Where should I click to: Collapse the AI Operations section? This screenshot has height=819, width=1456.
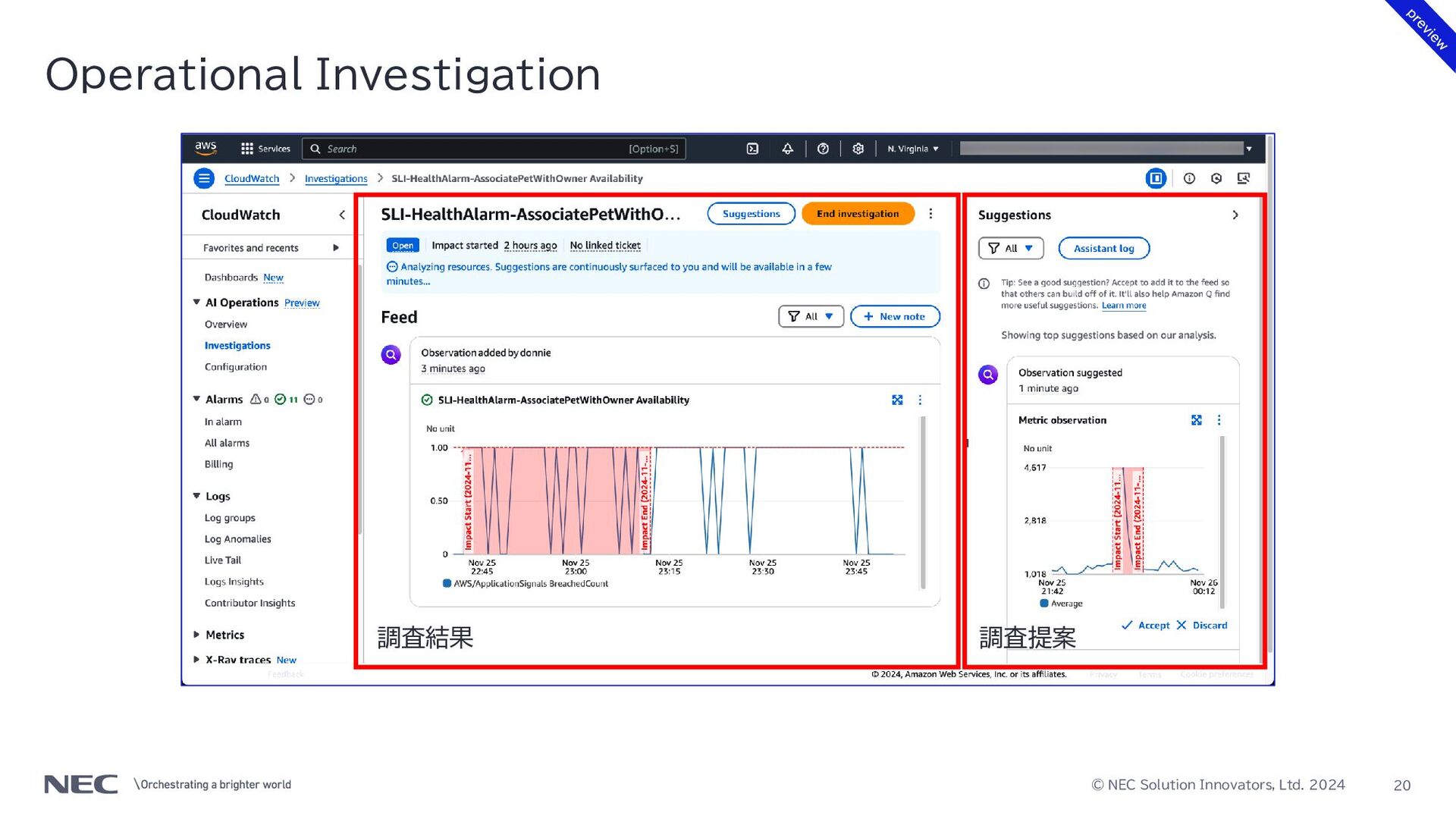[x=196, y=303]
